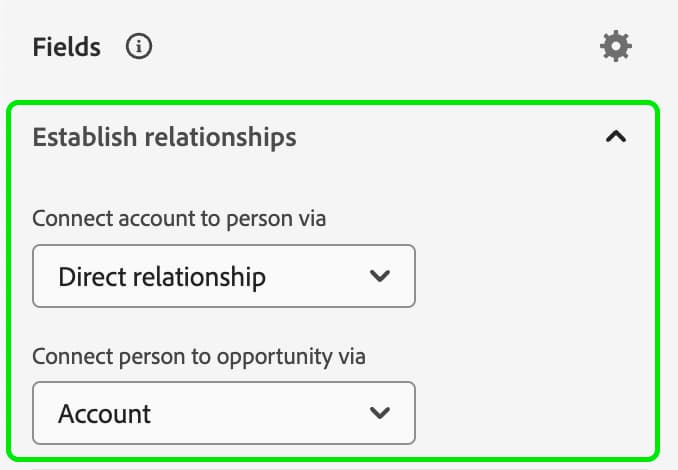Expand account-to-person connection options
678x470 pixels.
point(223,276)
